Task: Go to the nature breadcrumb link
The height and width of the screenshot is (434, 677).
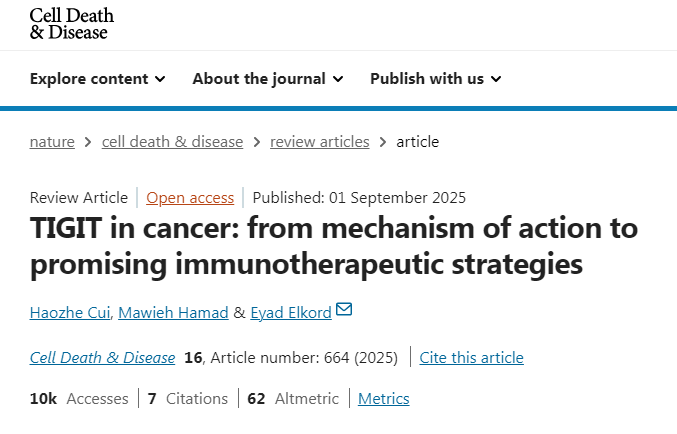Action: (x=52, y=142)
